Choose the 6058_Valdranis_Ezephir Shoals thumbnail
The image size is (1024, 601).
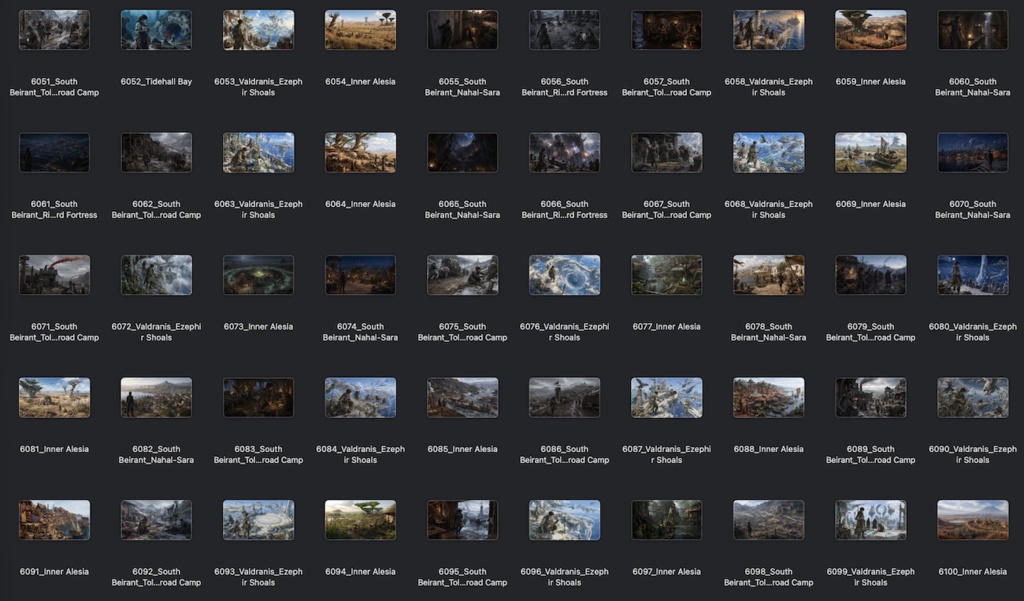tap(769, 30)
